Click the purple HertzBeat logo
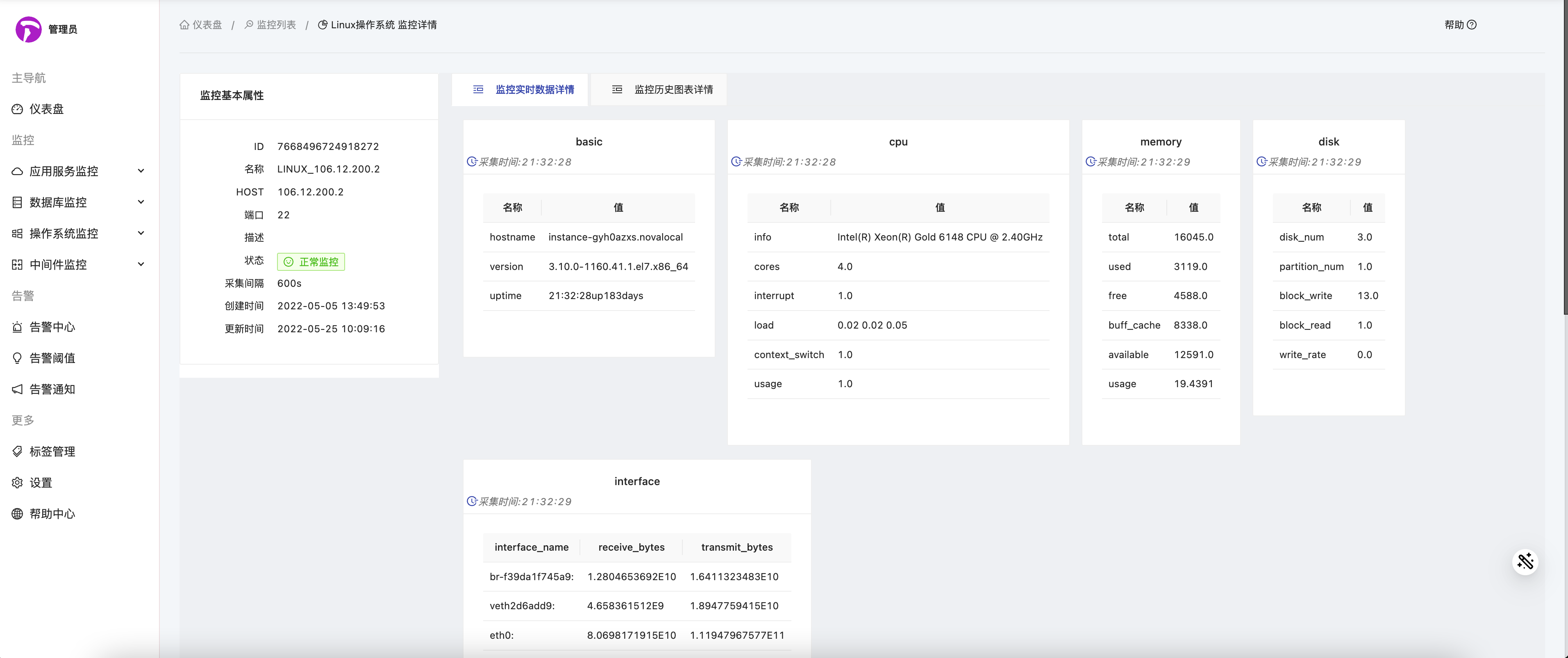Image resolution: width=1568 pixels, height=658 pixels. (x=28, y=29)
